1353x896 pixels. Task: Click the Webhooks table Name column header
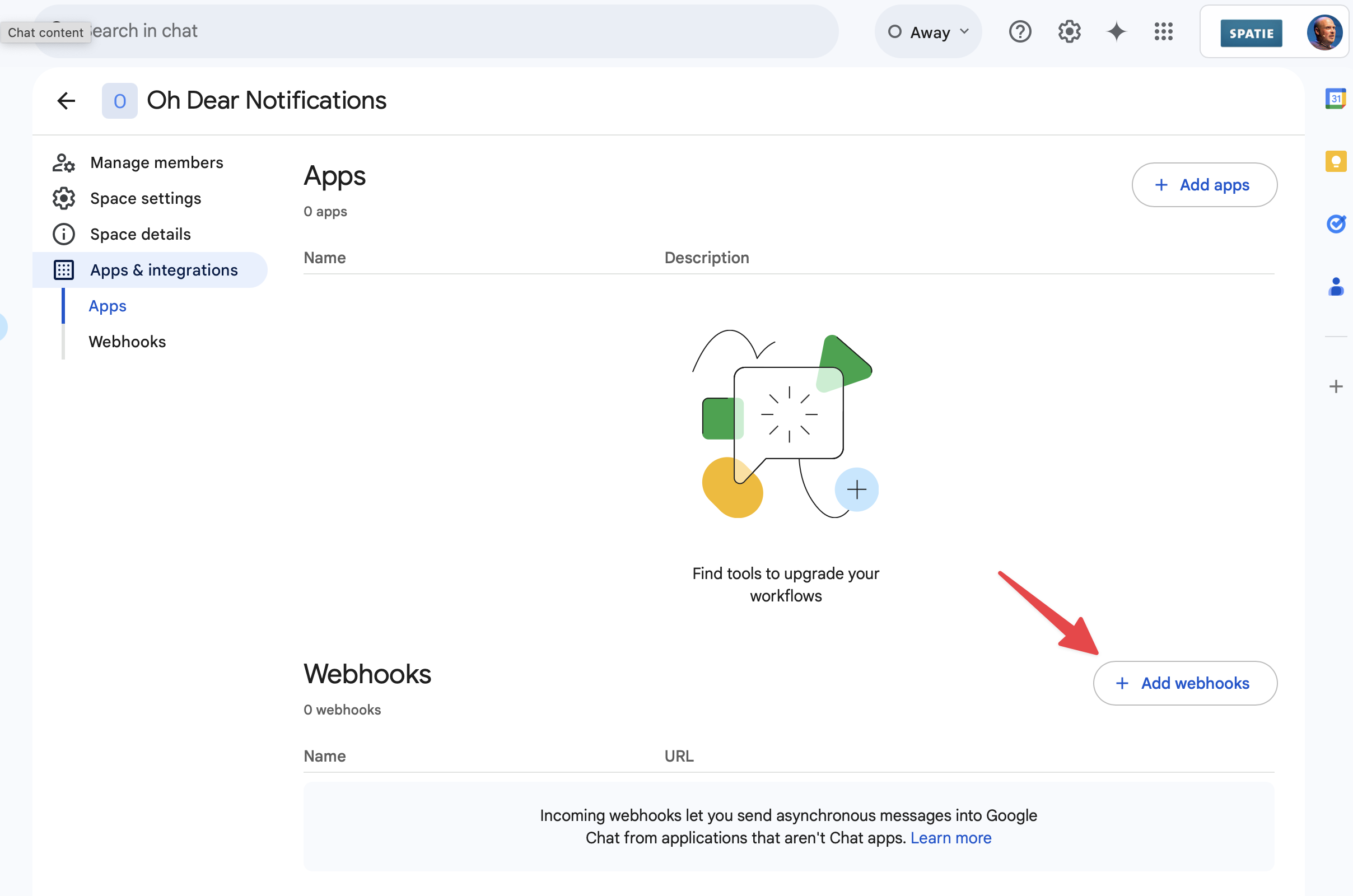325,756
